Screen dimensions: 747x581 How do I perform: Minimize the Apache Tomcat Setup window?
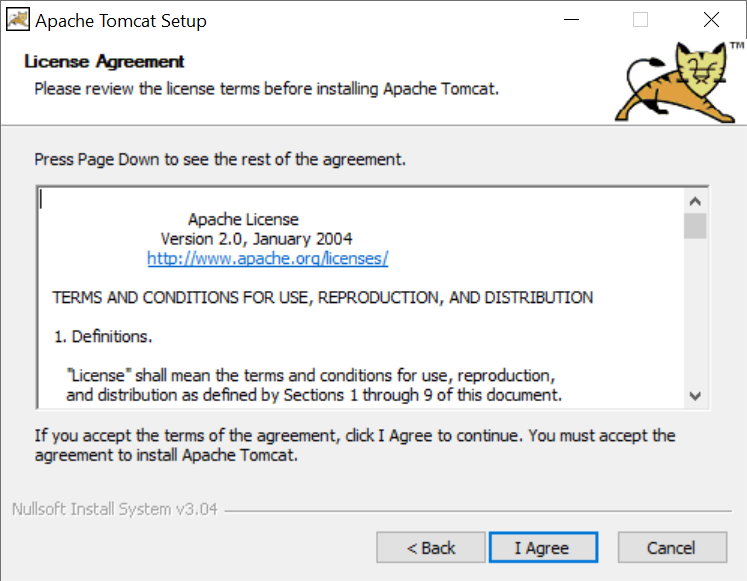[571, 20]
